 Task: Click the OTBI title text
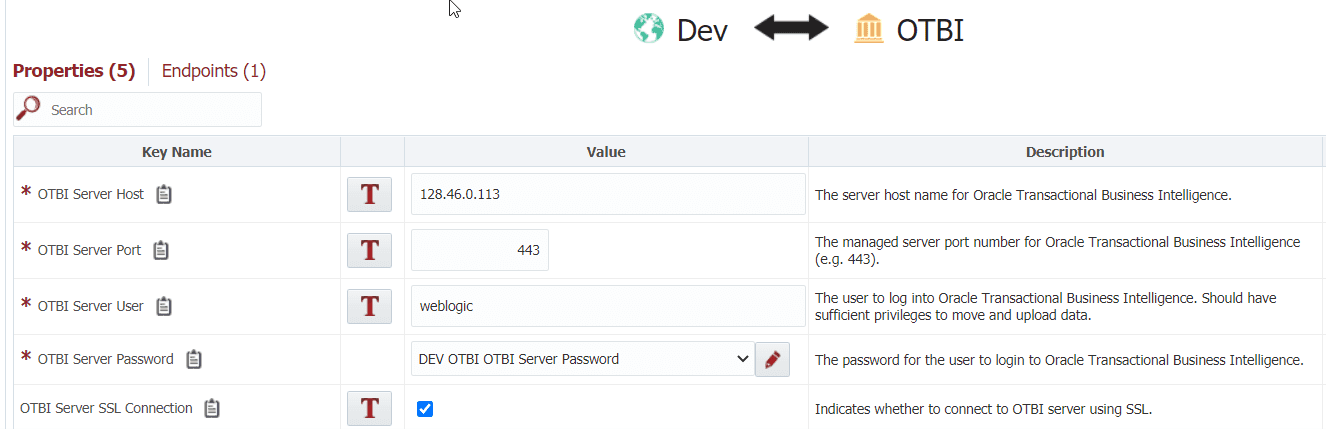tap(930, 30)
